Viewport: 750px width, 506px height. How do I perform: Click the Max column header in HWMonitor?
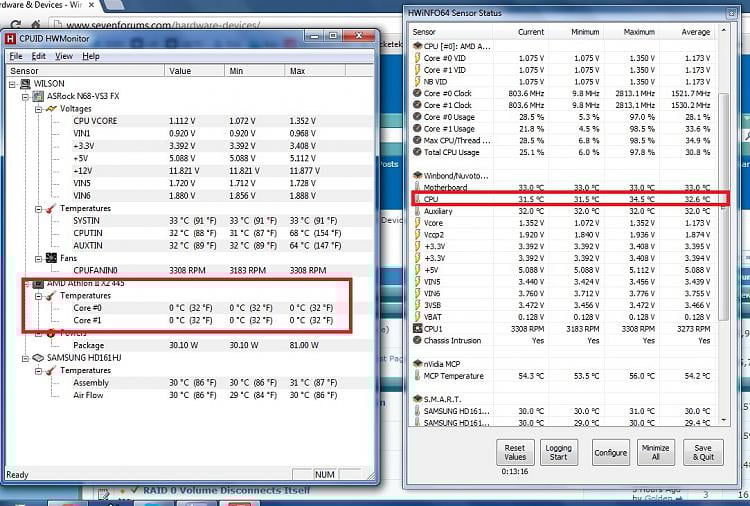315,71
